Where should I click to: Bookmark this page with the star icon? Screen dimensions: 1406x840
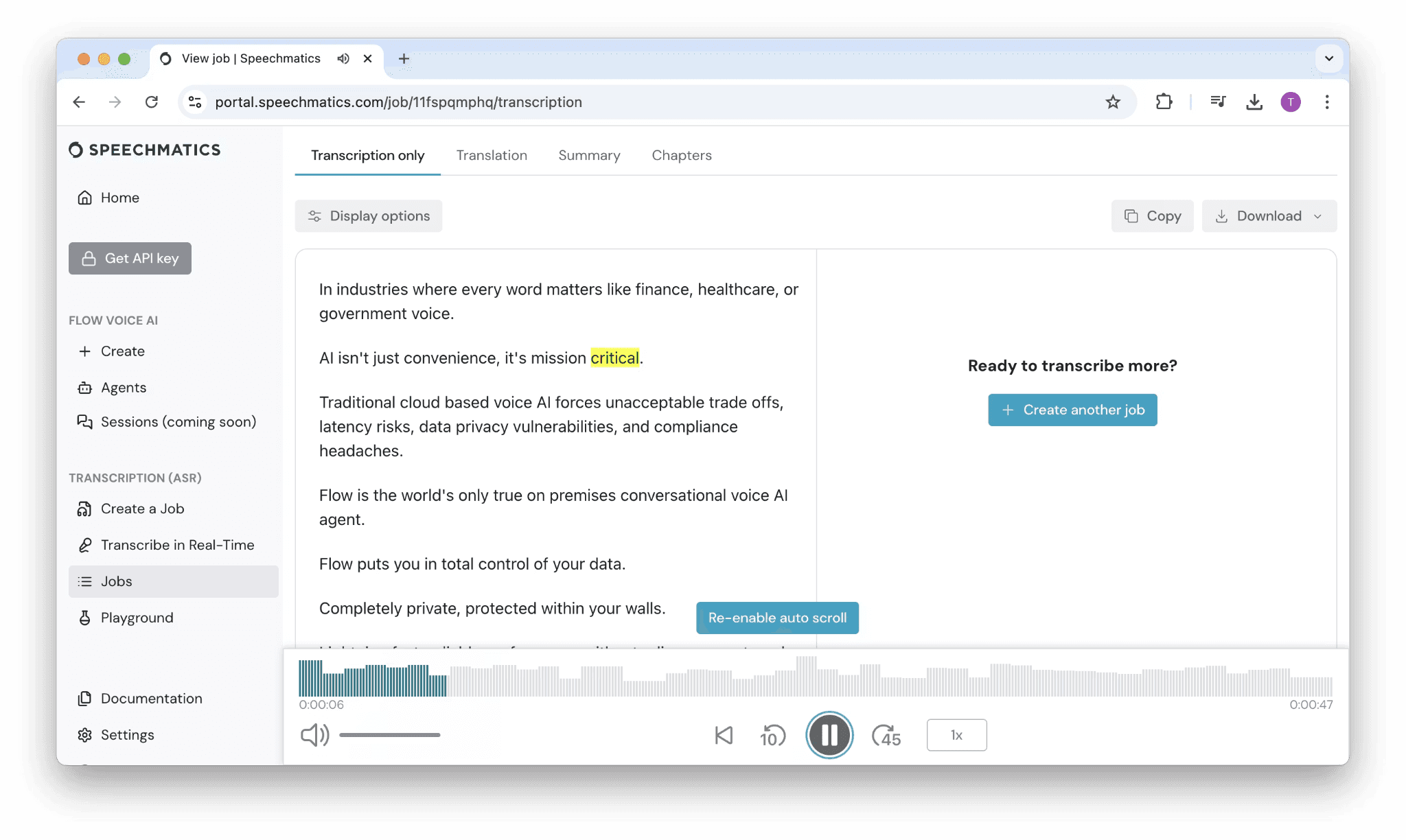click(x=1113, y=102)
